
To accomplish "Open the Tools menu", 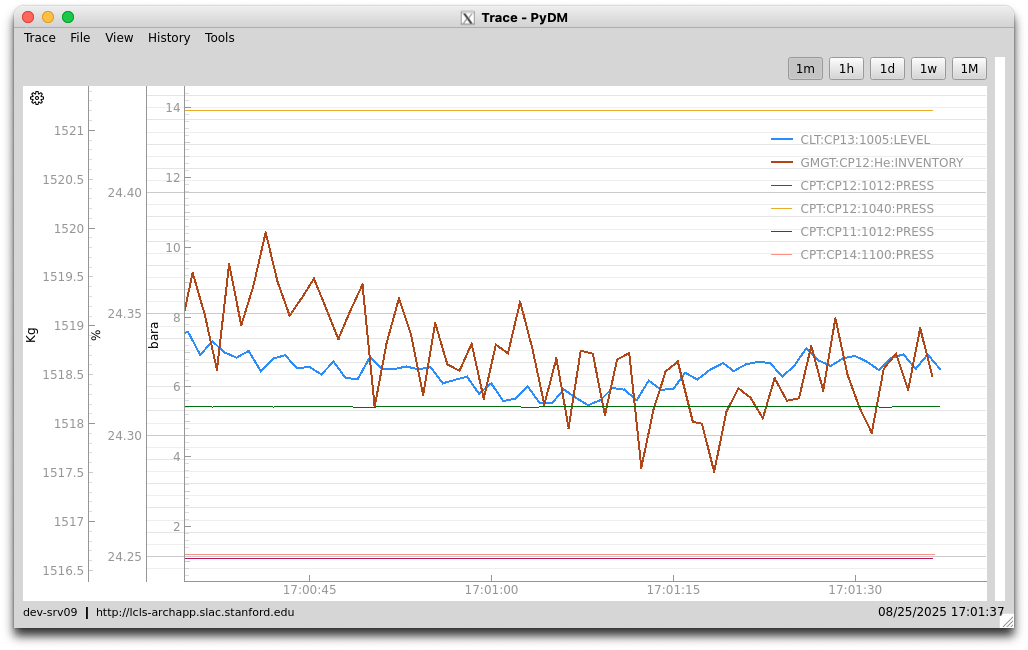I will [219, 37].
